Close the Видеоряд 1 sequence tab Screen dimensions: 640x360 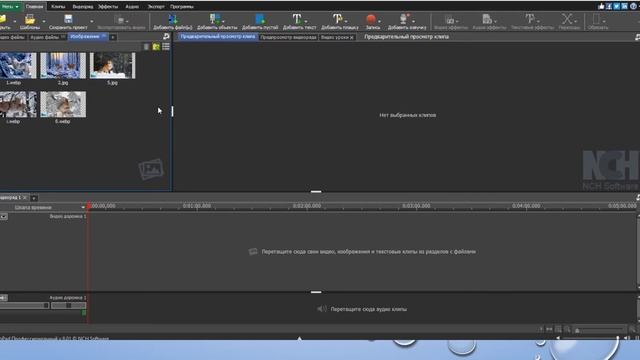(24, 198)
